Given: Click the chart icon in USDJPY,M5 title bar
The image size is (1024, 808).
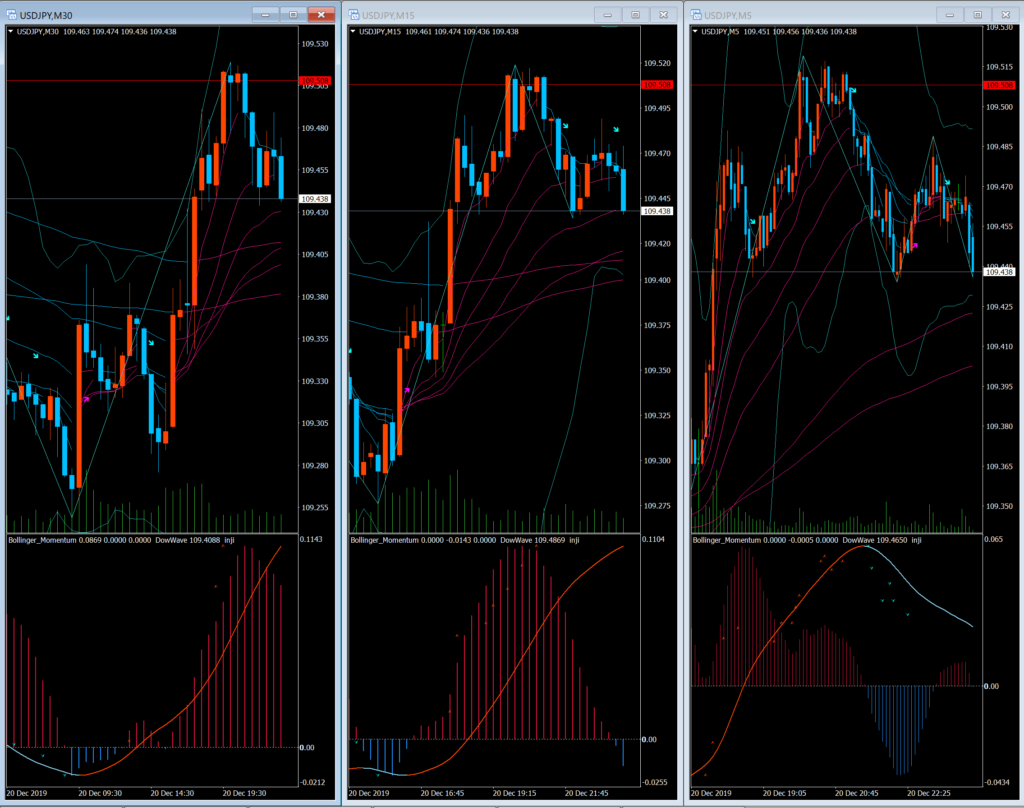Looking at the screenshot, I should tap(696, 15).
